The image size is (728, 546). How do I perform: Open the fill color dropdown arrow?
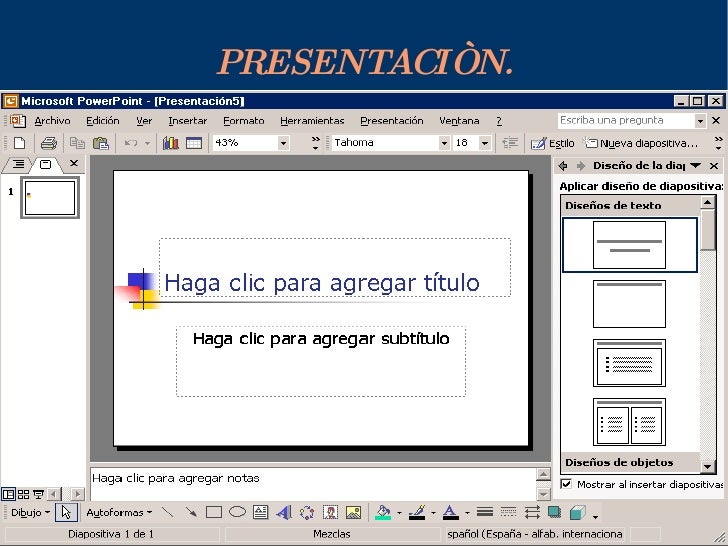[x=399, y=513]
